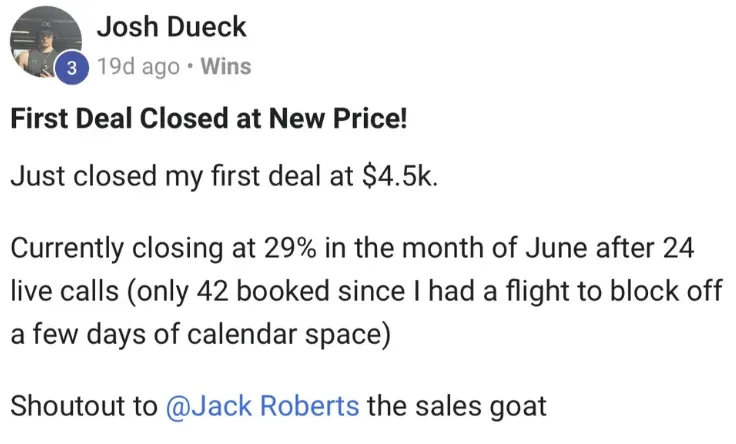Click the level 3 badge on avatar
This screenshot has width=736, height=444.
[x=71, y=69]
